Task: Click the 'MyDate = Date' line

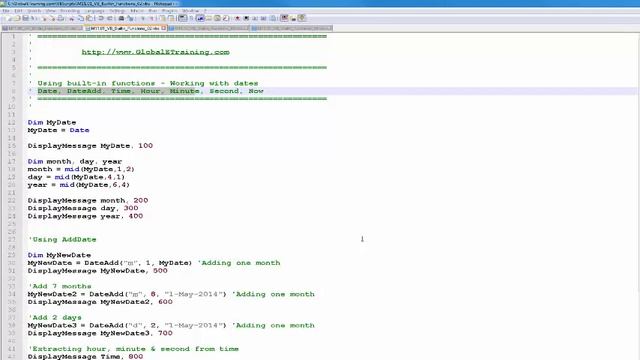Action: point(58,130)
